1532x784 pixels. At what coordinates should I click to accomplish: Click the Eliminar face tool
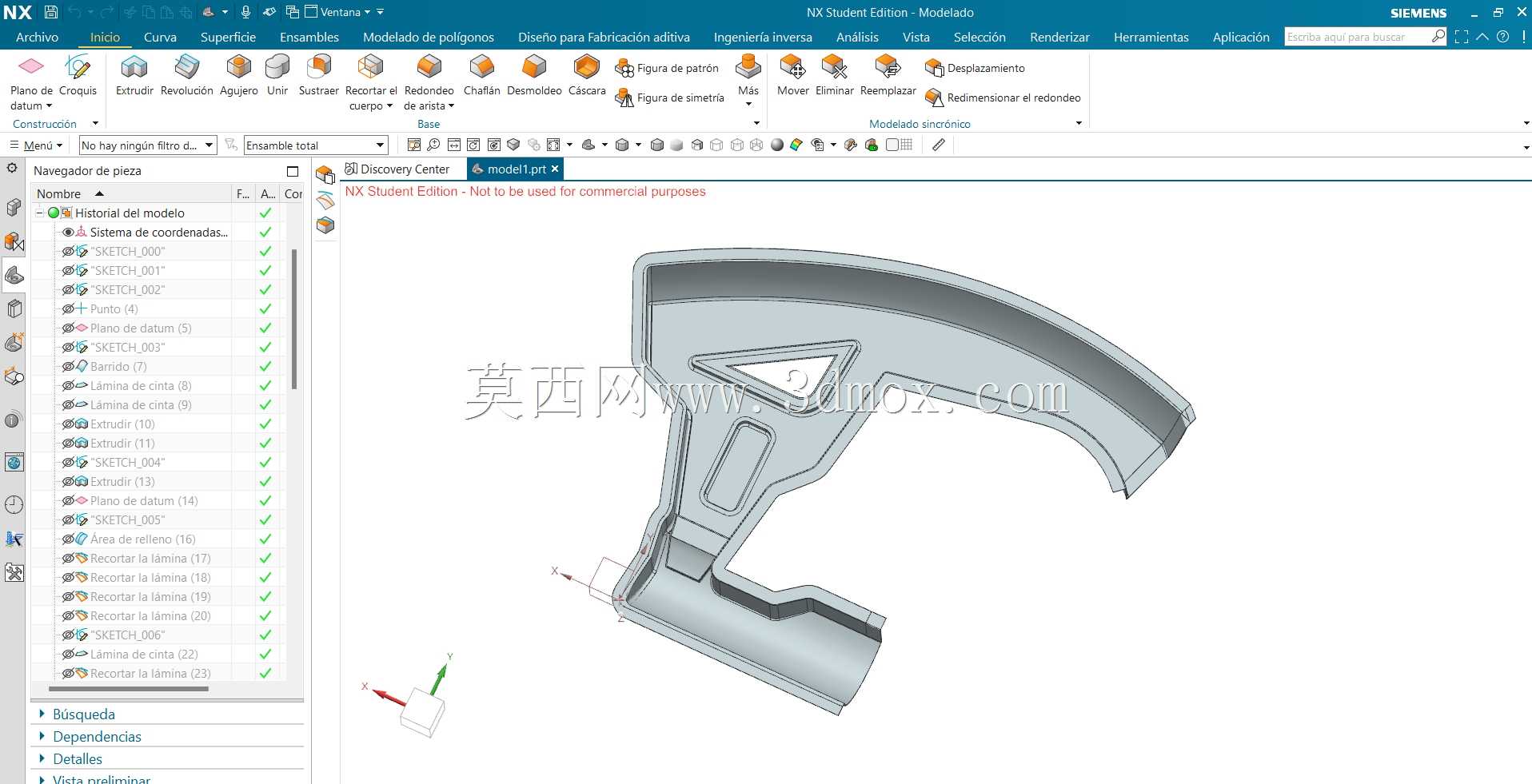[834, 75]
